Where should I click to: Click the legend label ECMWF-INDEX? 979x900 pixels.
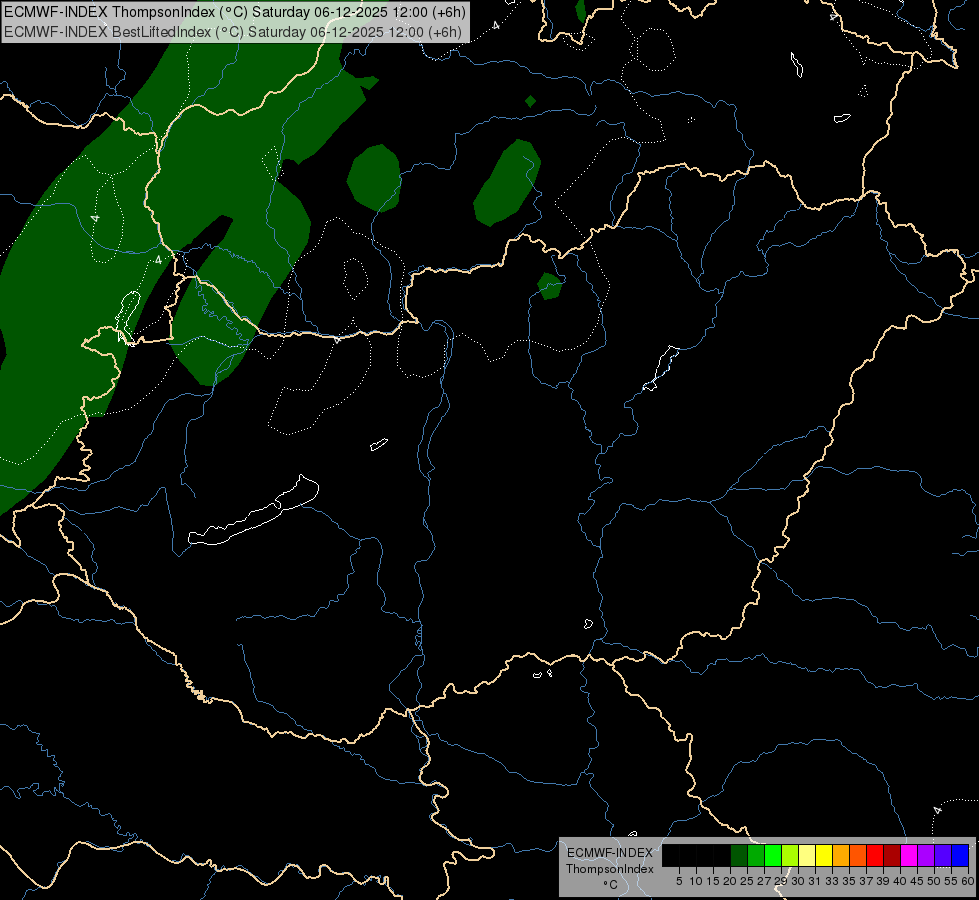click(610, 853)
